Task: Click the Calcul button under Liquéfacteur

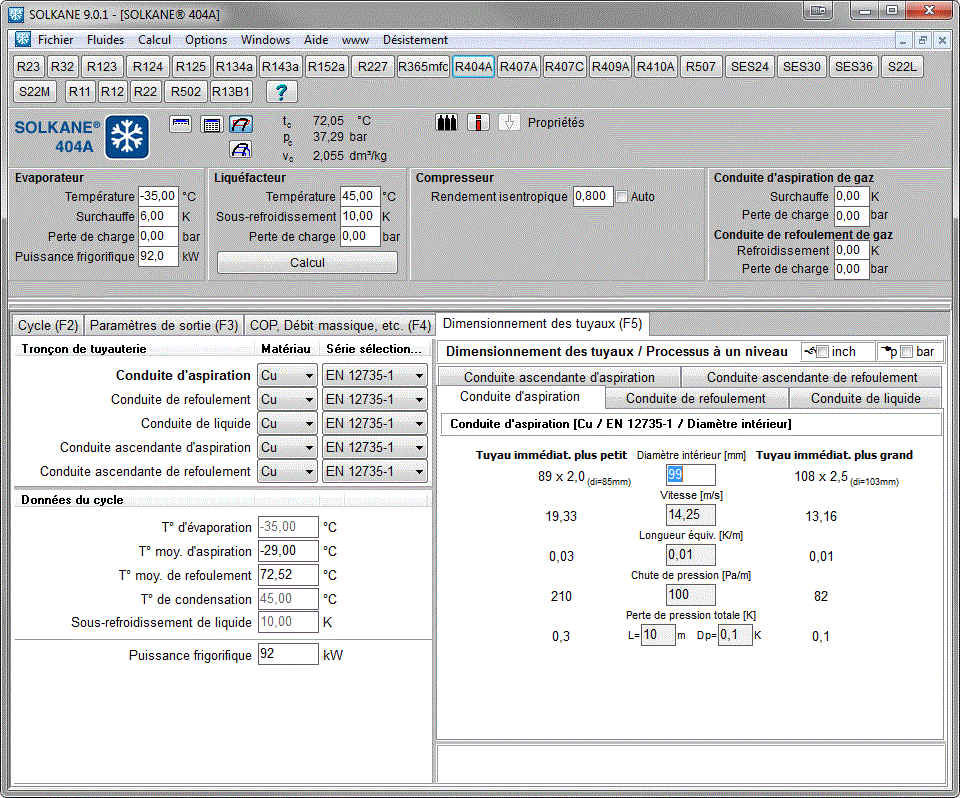Action: pos(307,263)
